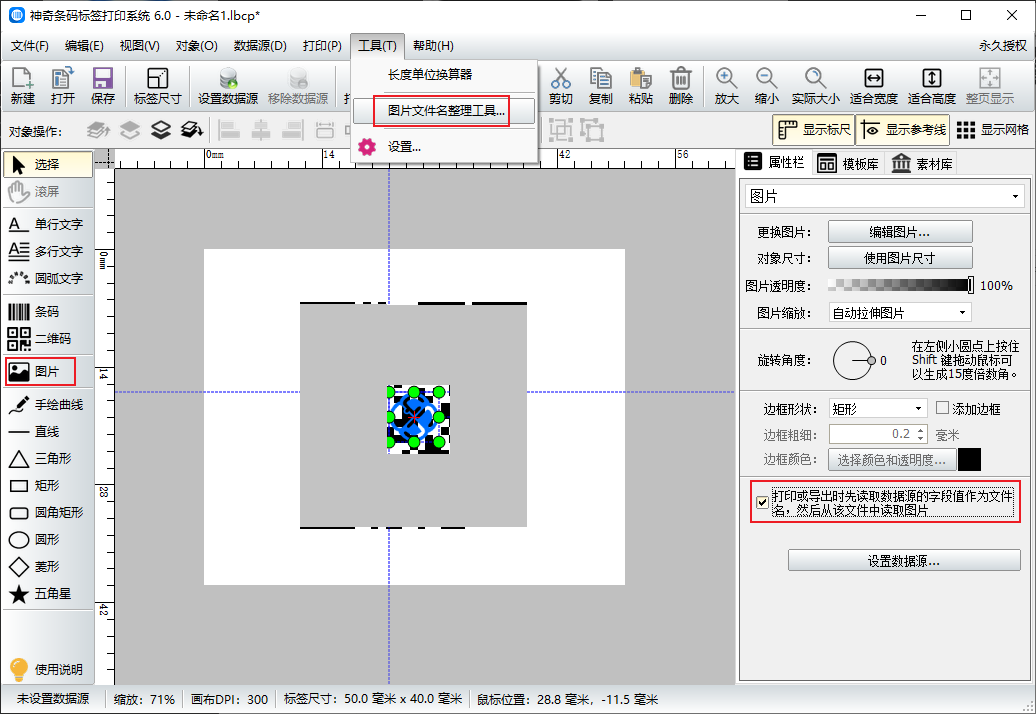The height and width of the screenshot is (714, 1036).
Task: Click the 设置数据源... button in properties panel
Action: 904,561
